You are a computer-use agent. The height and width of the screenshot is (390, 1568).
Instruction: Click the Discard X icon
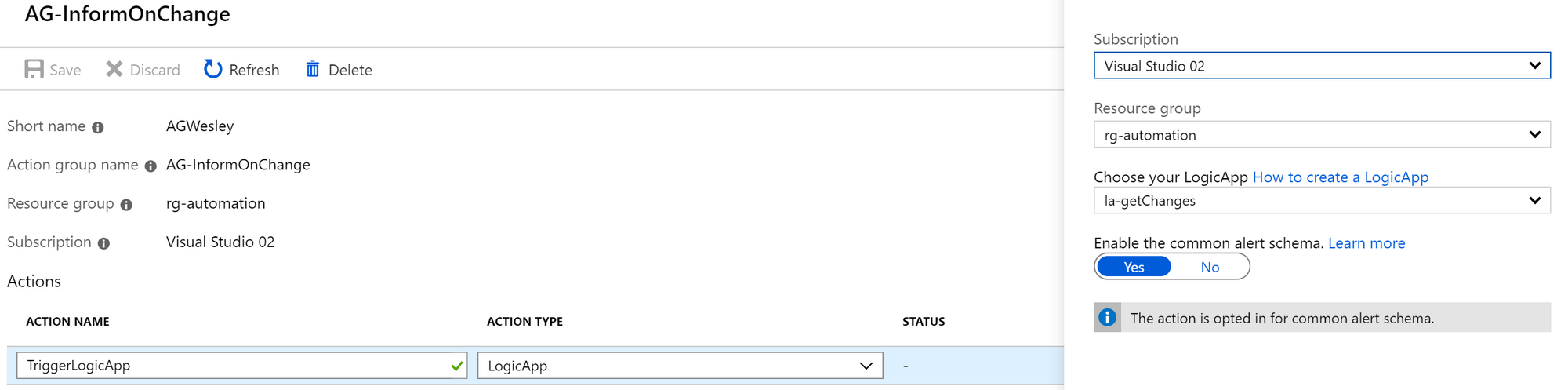(x=114, y=69)
